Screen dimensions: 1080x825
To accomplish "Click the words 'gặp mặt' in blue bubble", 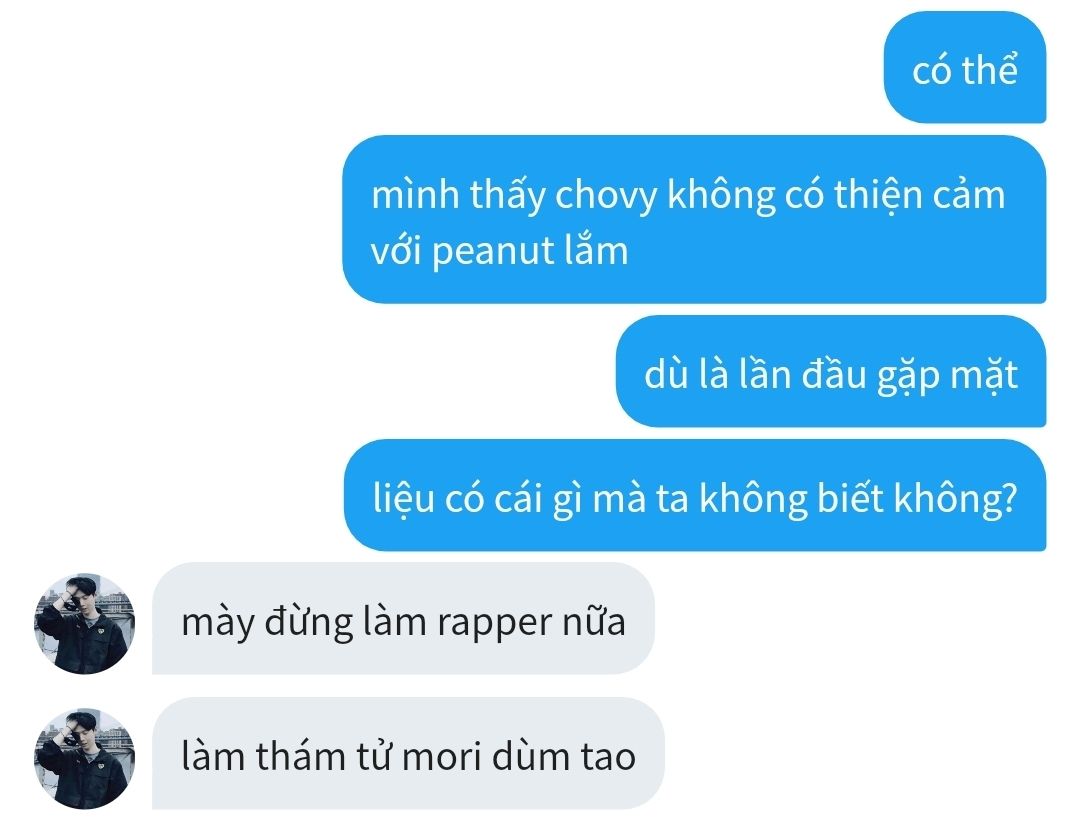I will 947,376.
